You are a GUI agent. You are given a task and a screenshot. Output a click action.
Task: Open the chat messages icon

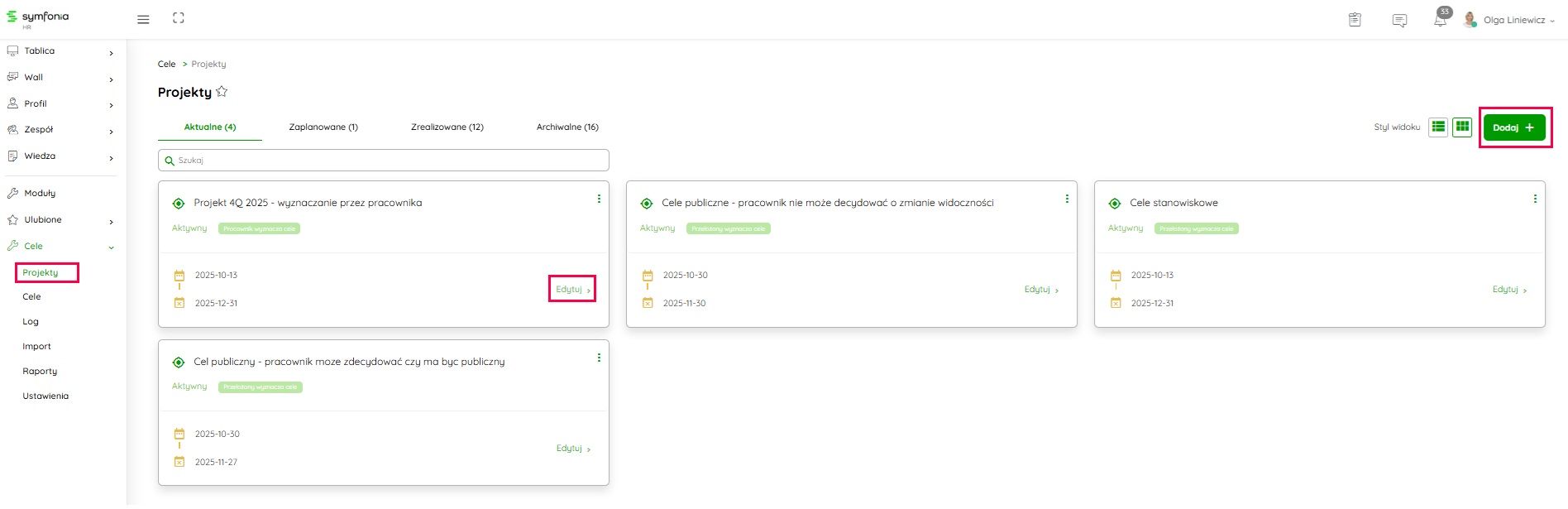pyautogui.click(x=1399, y=20)
